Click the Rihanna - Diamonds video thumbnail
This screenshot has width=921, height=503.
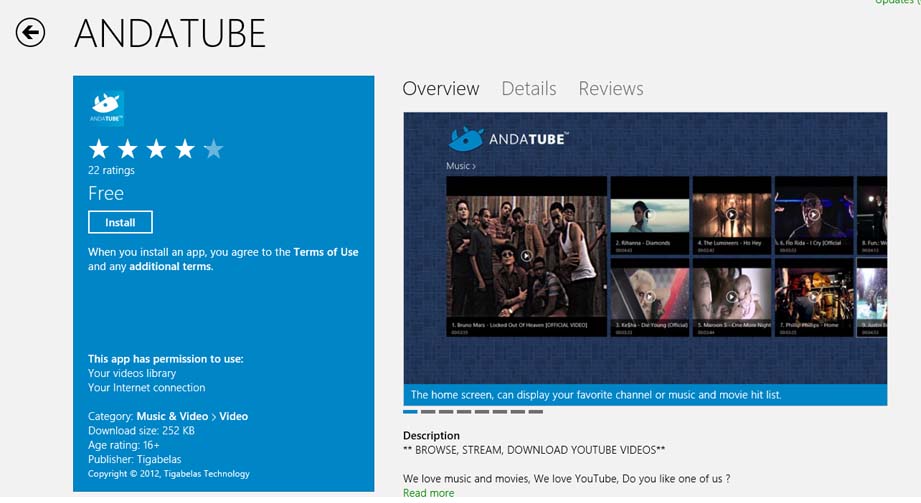[x=650, y=215]
